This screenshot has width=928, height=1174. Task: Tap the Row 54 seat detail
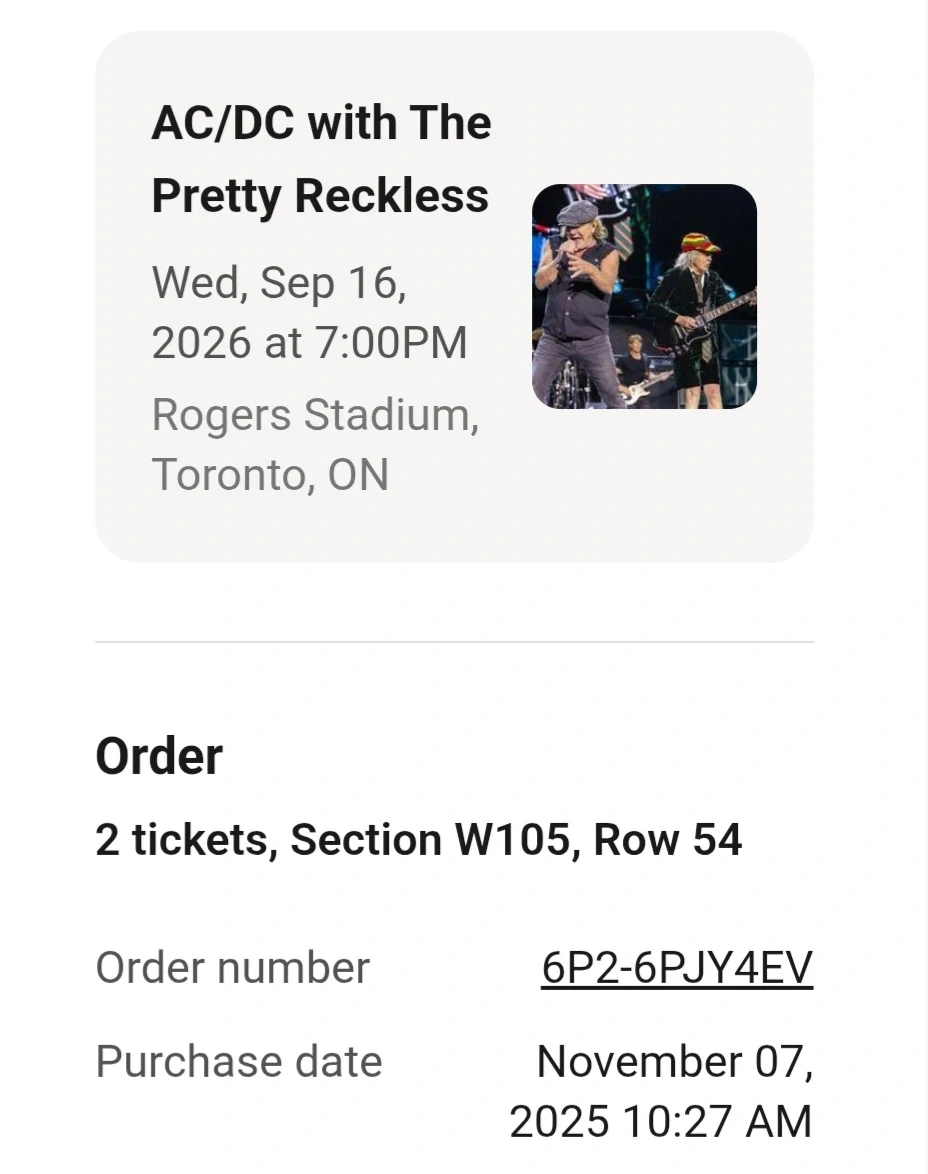(667, 840)
